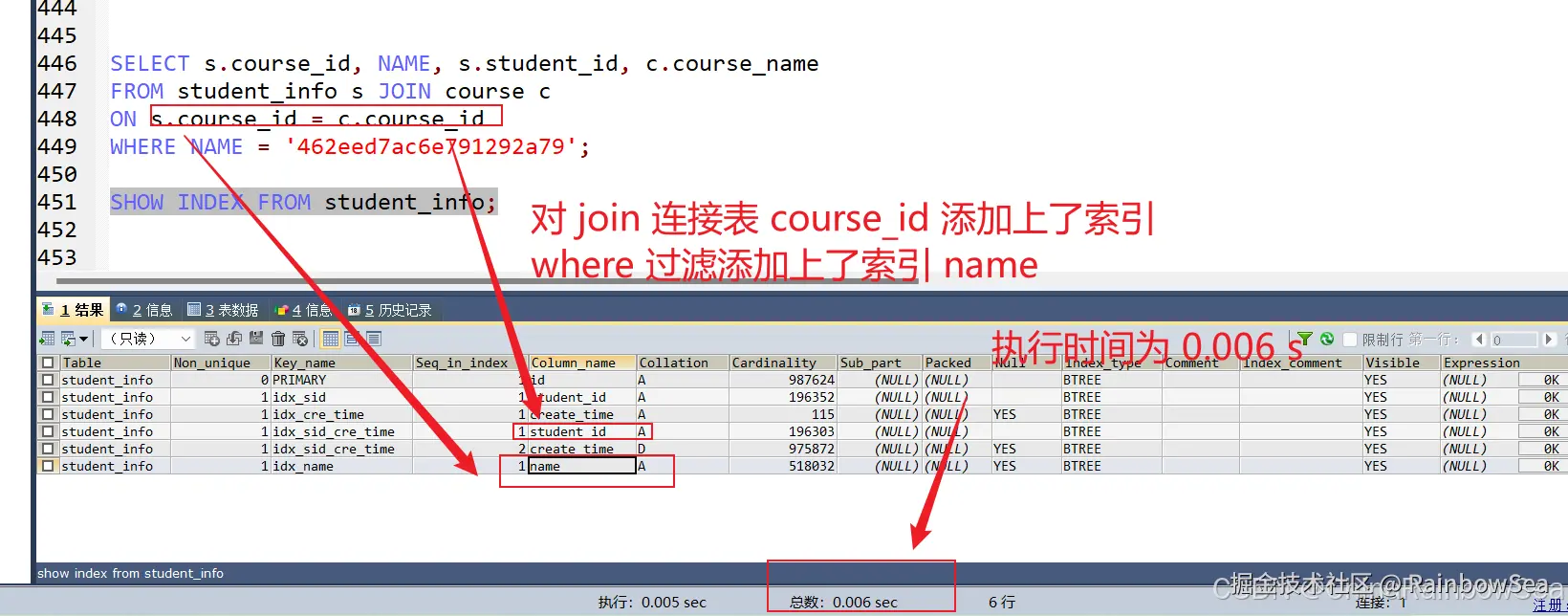
Task: Open the 4 信息 info tab
Action: click(303, 310)
